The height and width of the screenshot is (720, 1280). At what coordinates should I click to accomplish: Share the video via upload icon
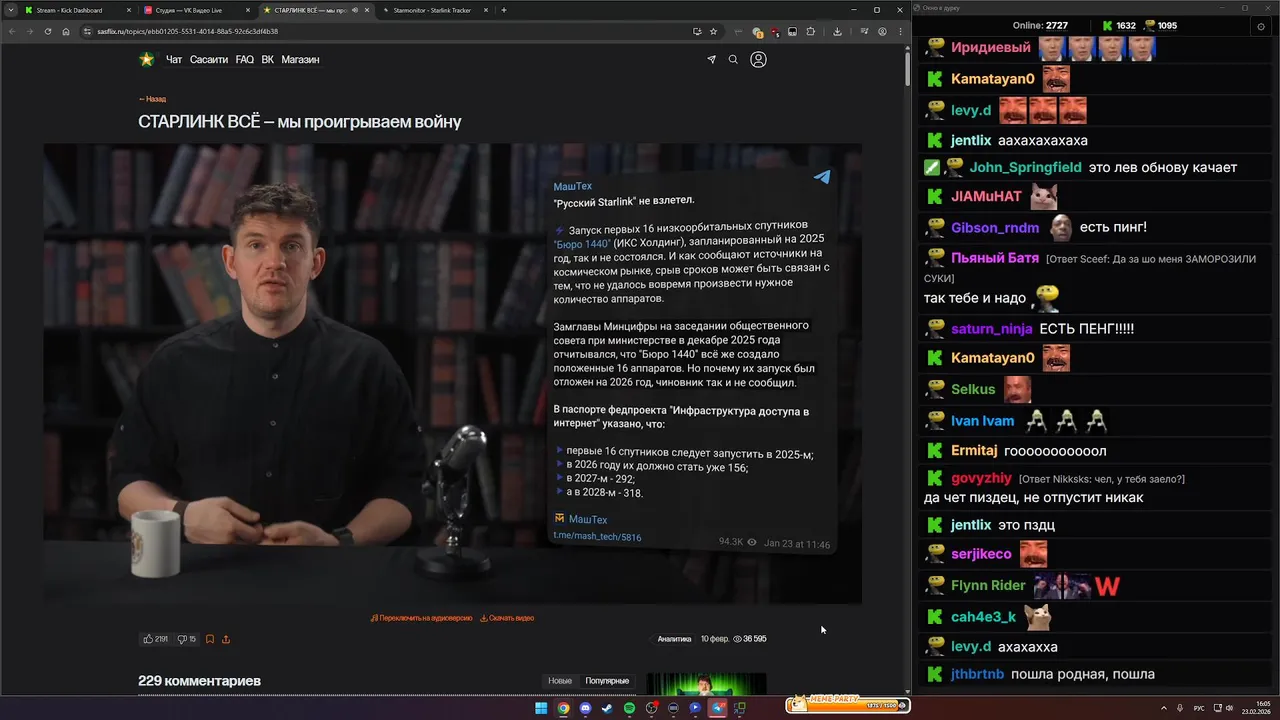pos(226,639)
